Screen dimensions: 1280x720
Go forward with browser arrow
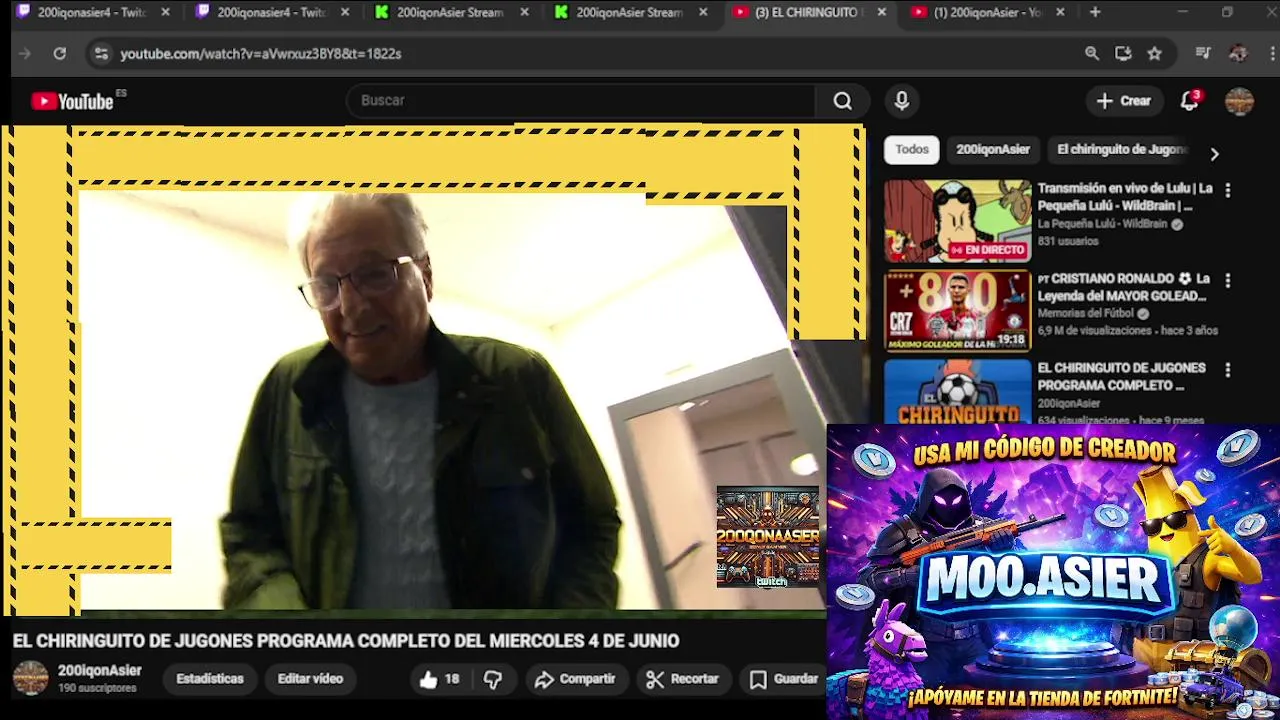(x=25, y=54)
